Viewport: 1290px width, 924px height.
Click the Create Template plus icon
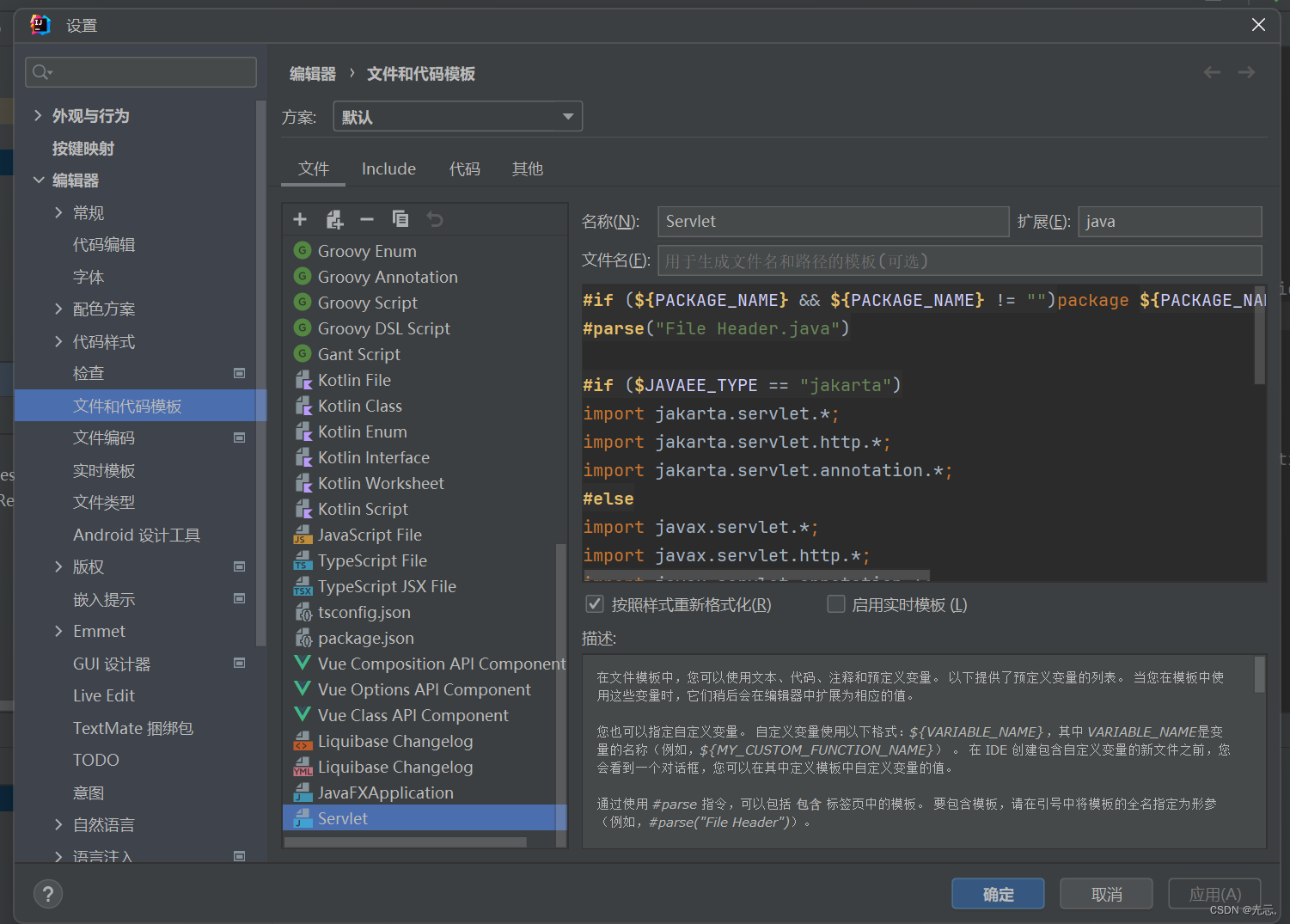pos(300,220)
